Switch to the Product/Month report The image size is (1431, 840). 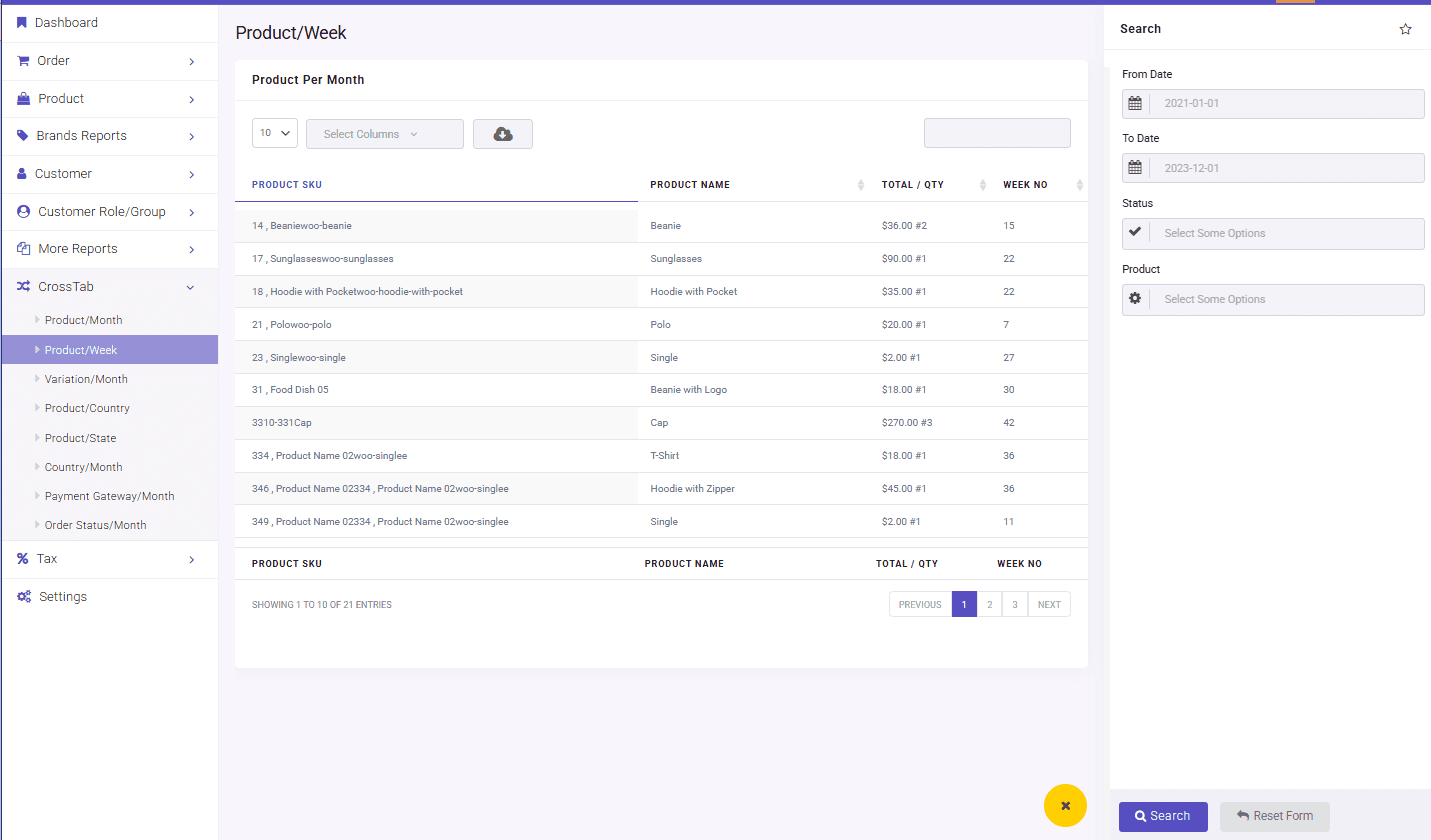pos(82,319)
